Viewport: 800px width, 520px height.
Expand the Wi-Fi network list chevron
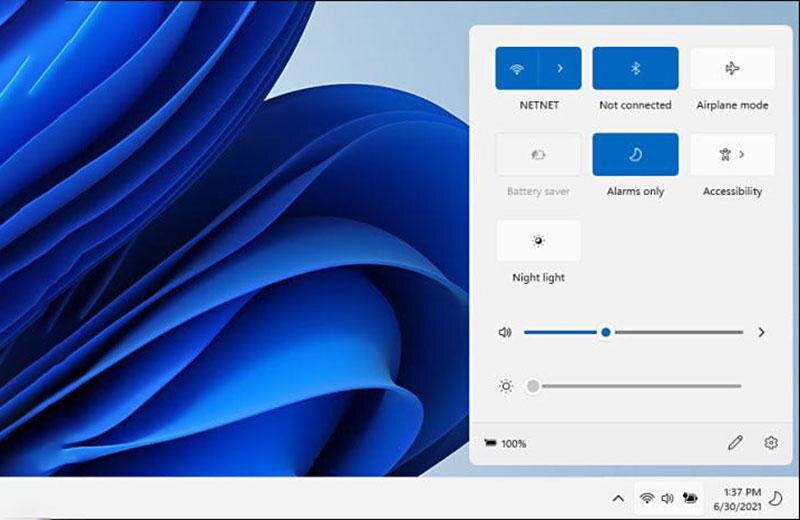click(560, 68)
